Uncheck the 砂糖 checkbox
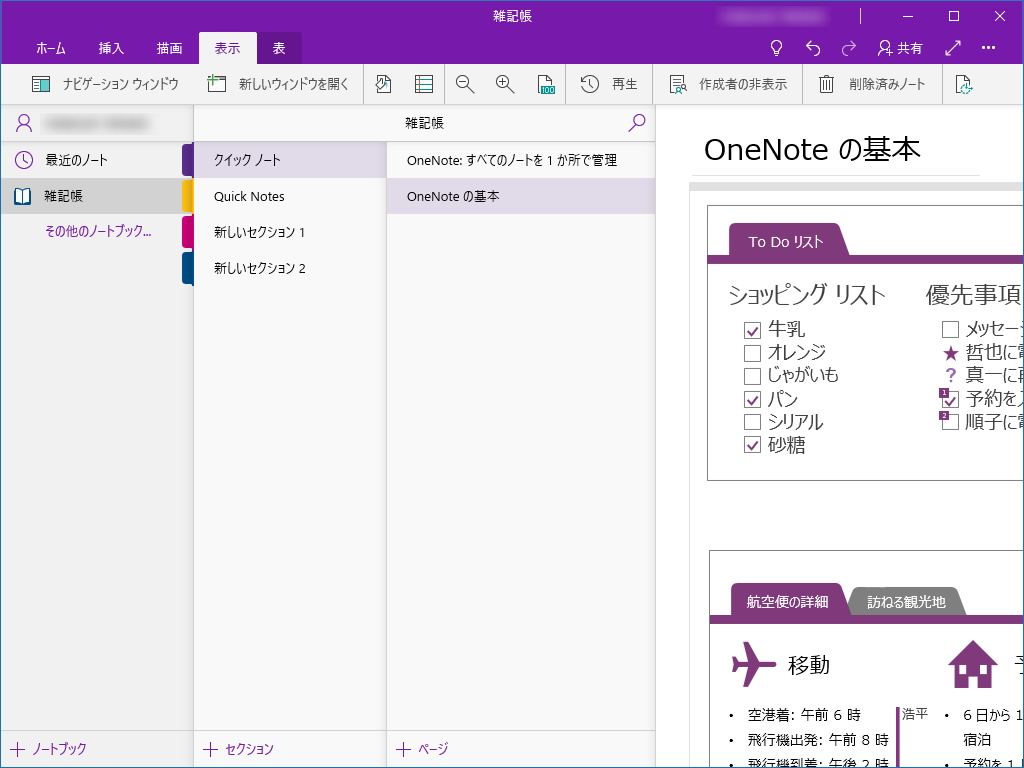 tap(752, 445)
